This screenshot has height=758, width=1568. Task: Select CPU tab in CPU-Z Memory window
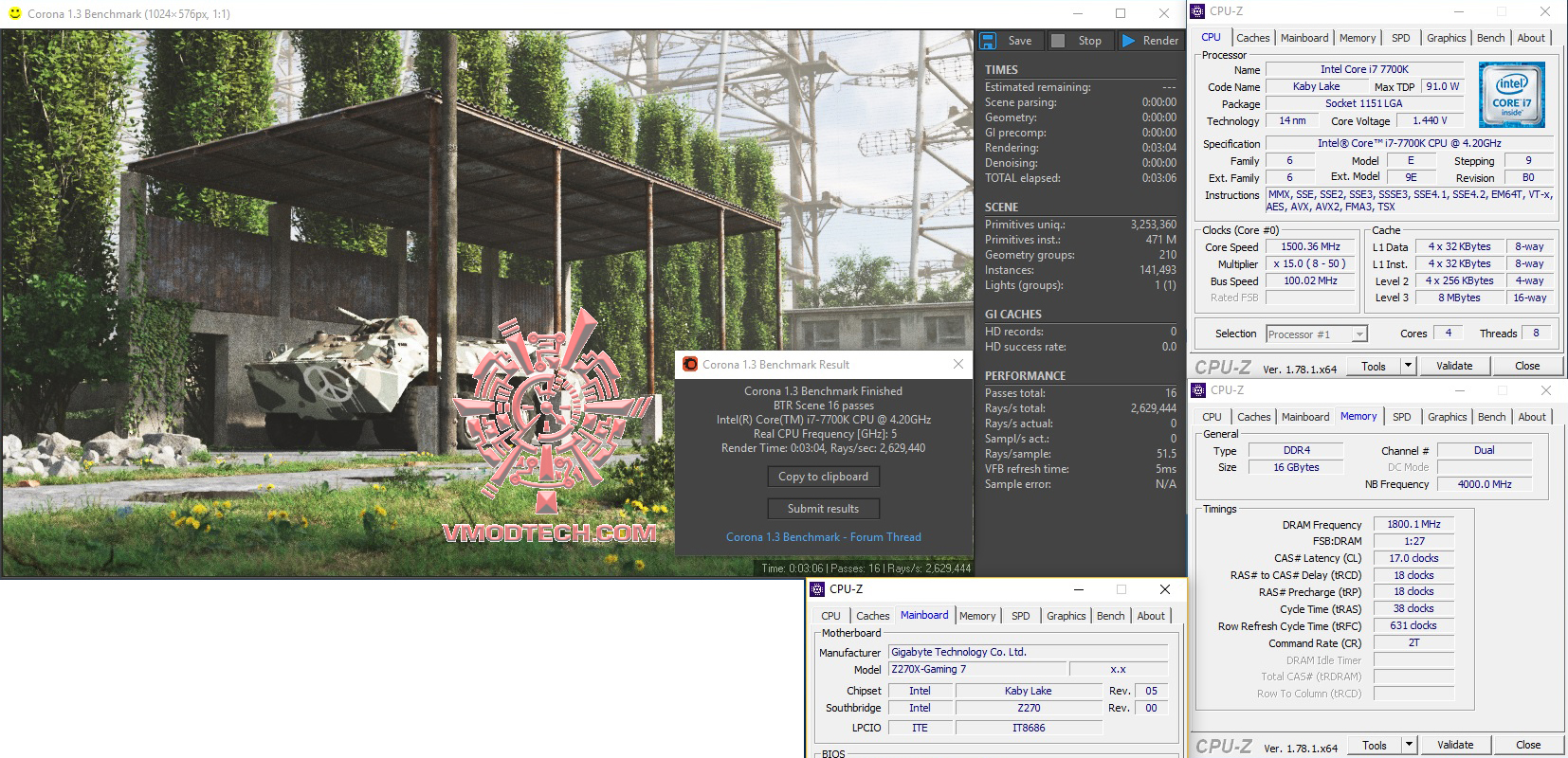(1212, 417)
